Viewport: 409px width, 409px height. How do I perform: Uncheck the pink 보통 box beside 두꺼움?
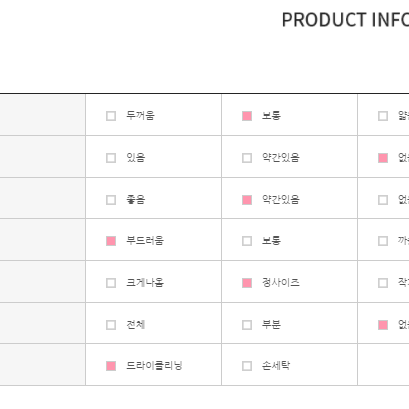[x=247, y=116]
